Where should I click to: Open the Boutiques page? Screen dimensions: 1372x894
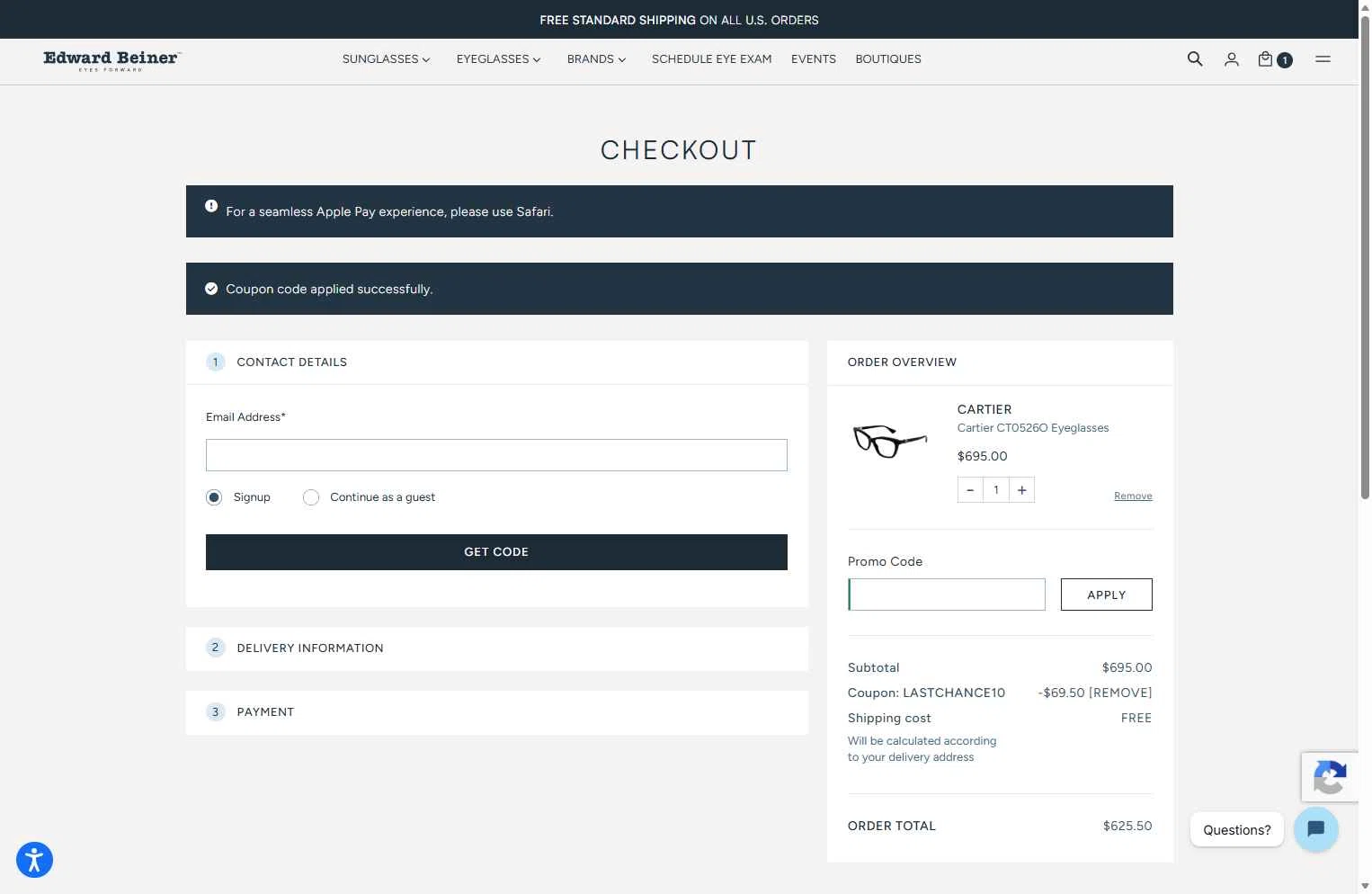(x=888, y=59)
